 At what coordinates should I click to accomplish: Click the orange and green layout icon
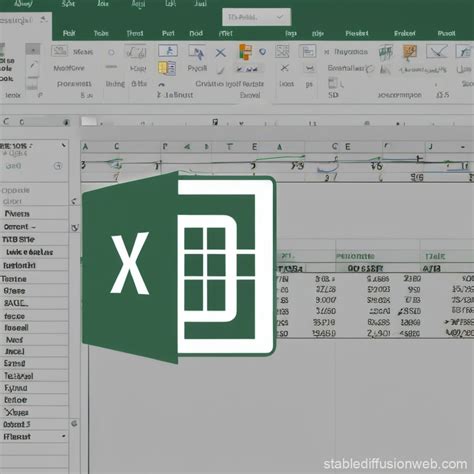pyautogui.click(x=245, y=52)
